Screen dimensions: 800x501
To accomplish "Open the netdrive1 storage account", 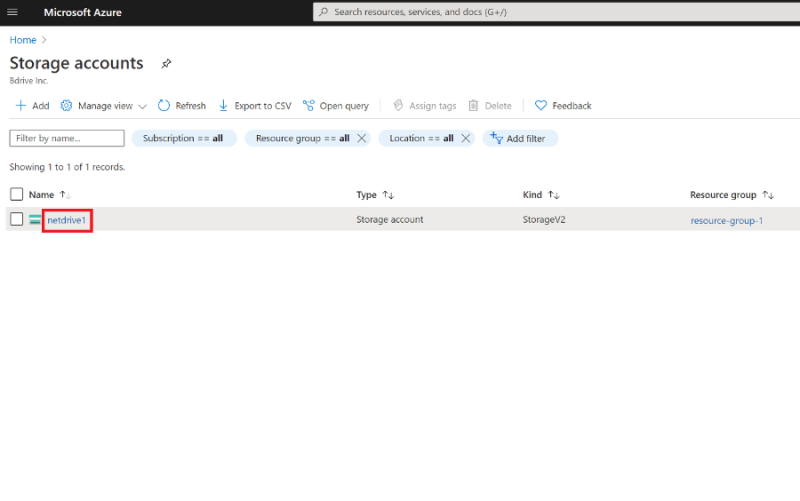I will click(x=67, y=220).
